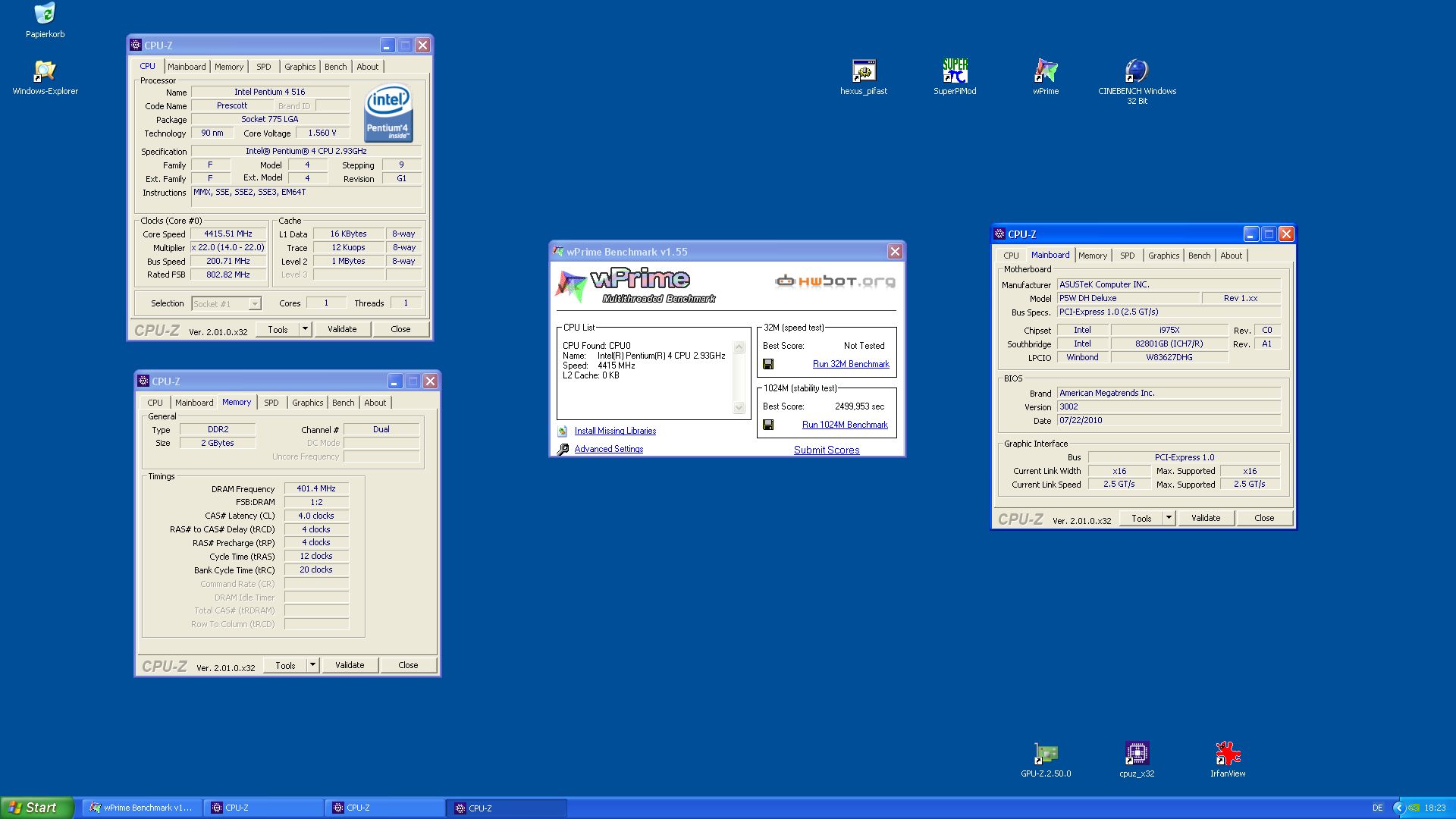Screen dimensions: 1456x819
Task: Click the Advanced Settings wrench icon
Action: 563,449
